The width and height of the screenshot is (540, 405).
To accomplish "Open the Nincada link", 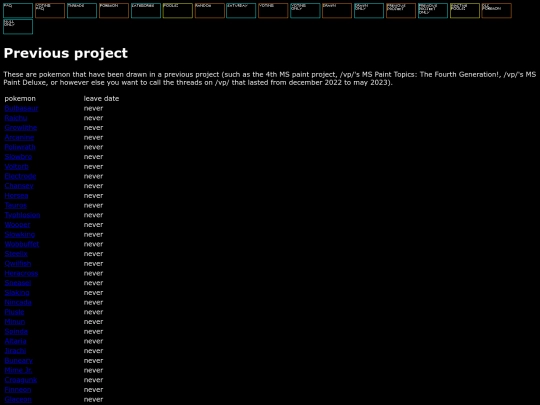I will (x=18, y=302).
